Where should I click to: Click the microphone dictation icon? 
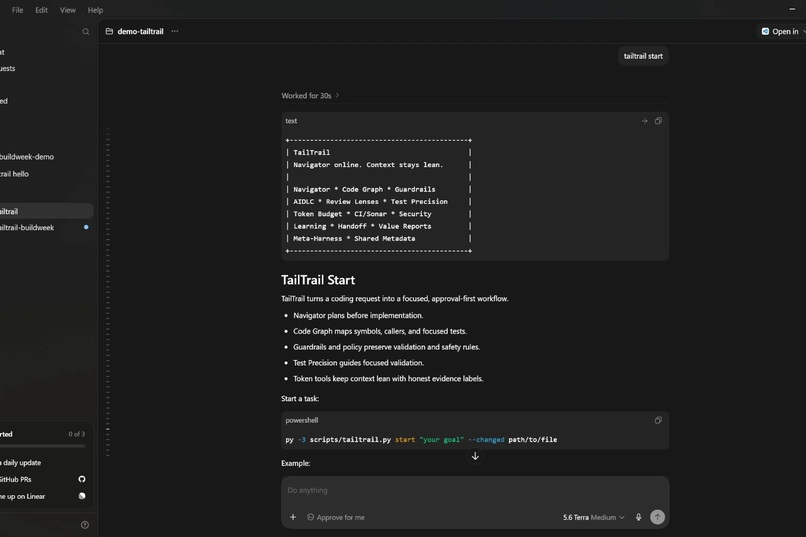[x=638, y=517]
